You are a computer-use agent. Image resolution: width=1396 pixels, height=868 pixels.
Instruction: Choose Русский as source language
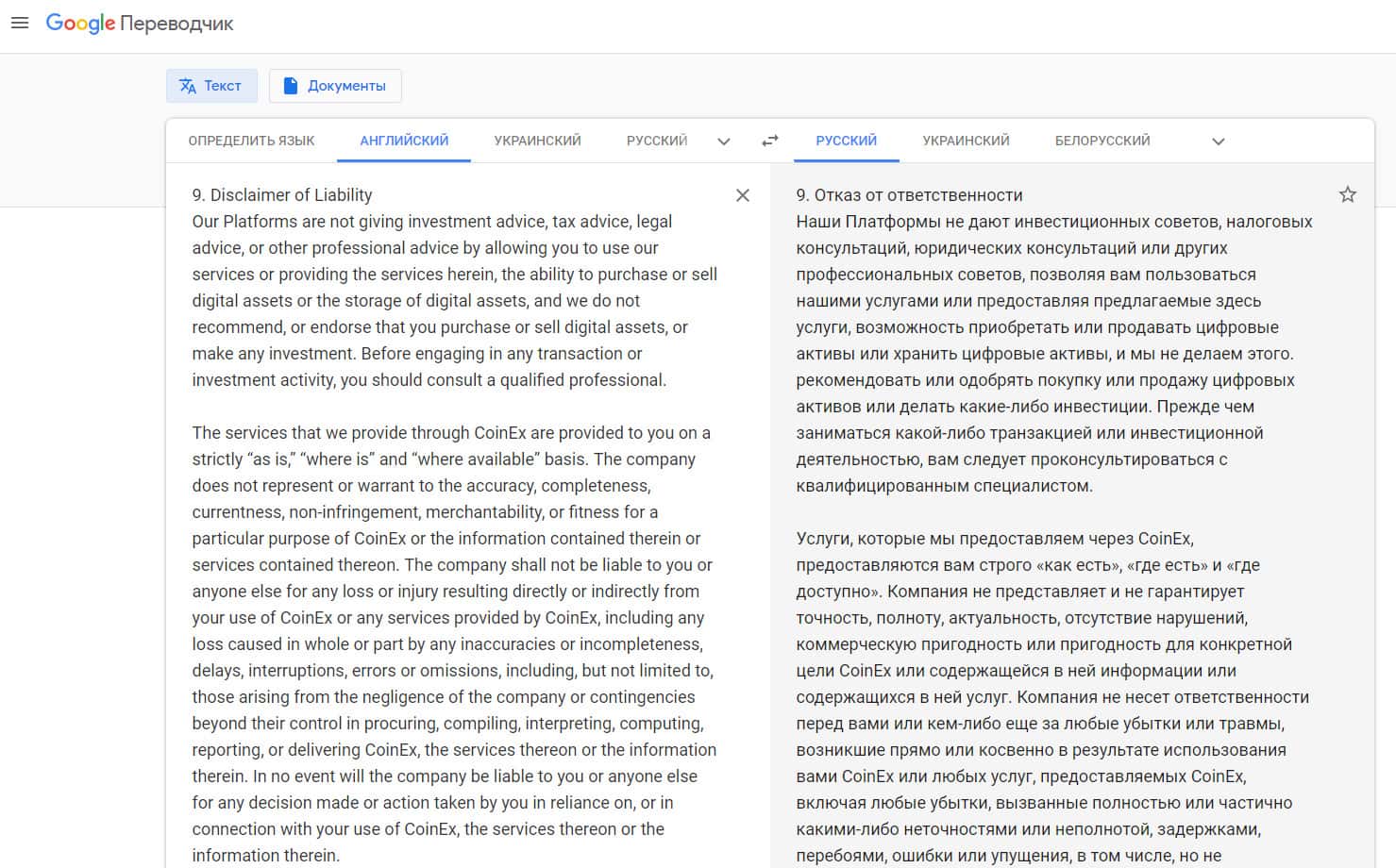(657, 141)
